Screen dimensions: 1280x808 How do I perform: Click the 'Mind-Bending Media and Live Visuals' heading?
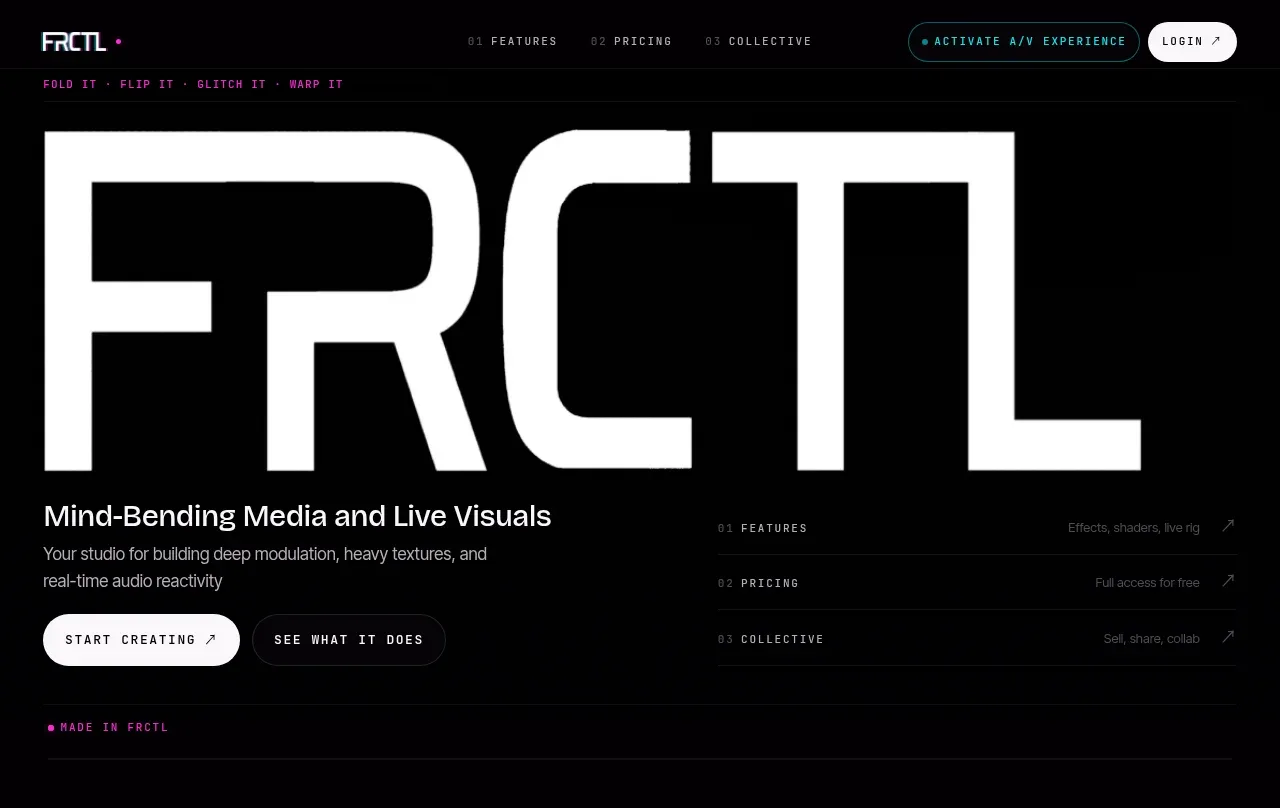click(x=297, y=516)
